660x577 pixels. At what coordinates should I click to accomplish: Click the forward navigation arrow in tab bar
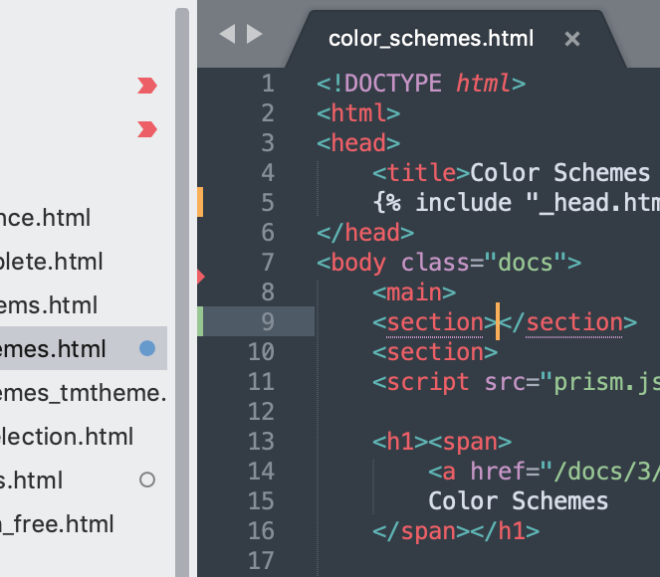pos(254,34)
